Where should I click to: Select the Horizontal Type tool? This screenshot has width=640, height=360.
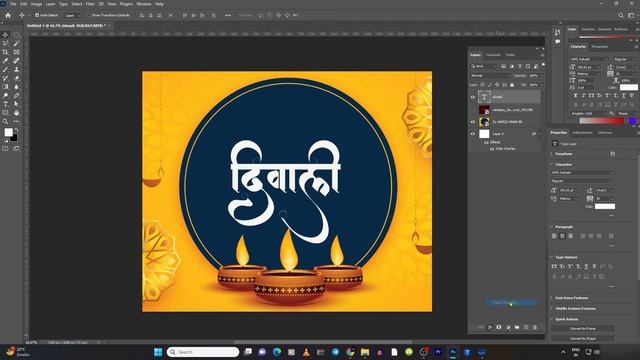pos(5,104)
